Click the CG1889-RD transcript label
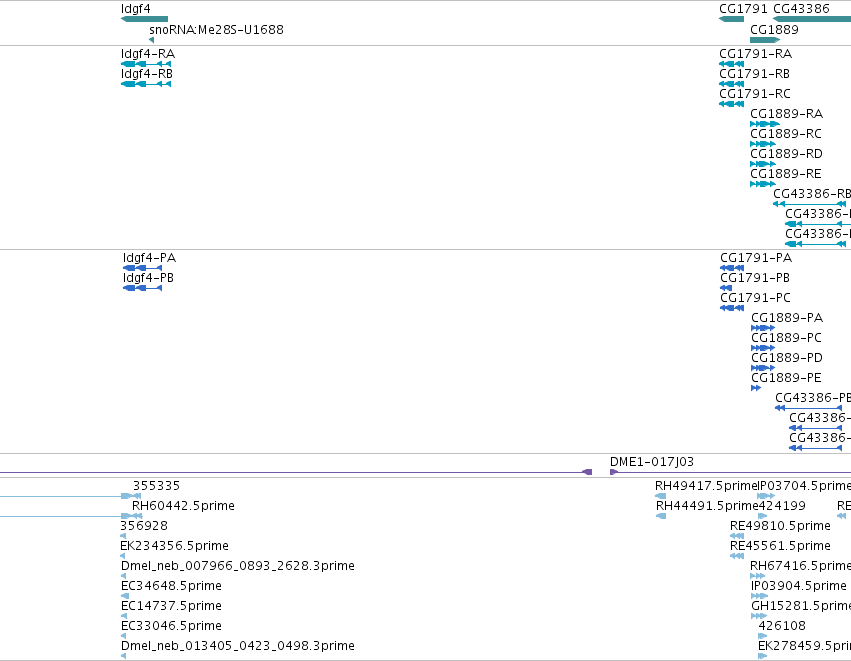The width and height of the screenshot is (851, 661). (x=786, y=154)
